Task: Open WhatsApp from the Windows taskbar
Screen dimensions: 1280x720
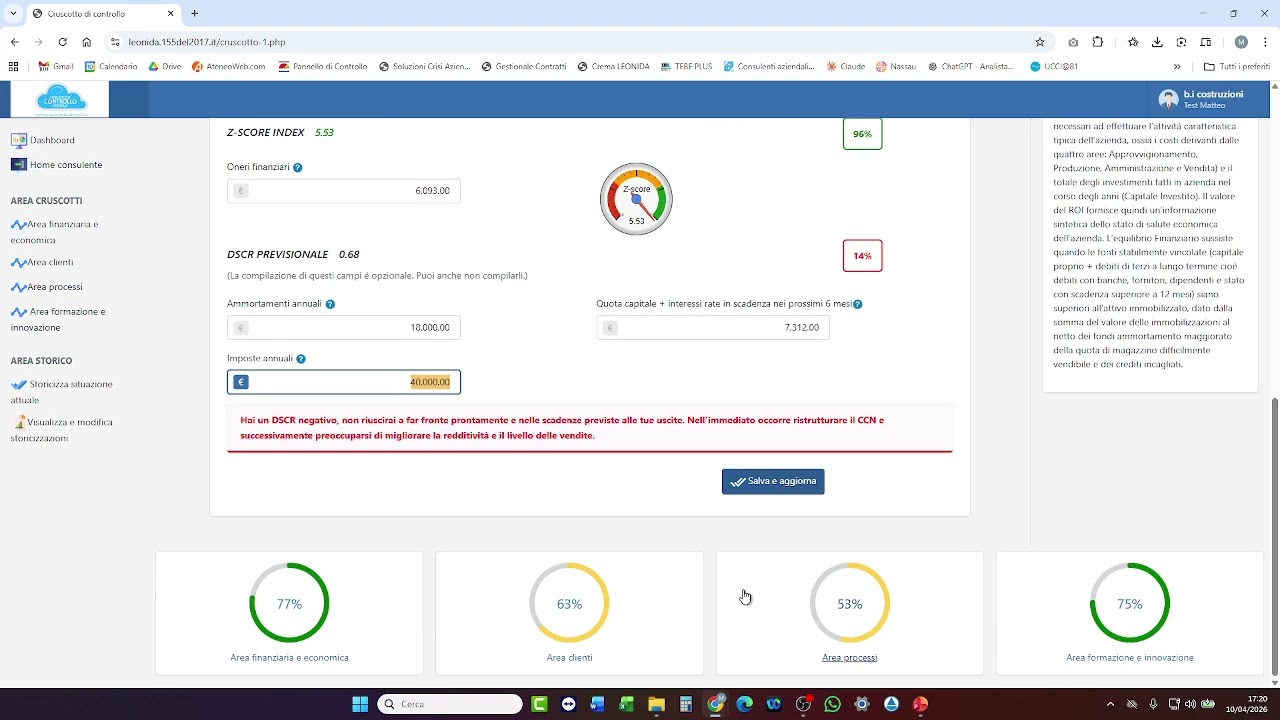Action: click(x=832, y=704)
